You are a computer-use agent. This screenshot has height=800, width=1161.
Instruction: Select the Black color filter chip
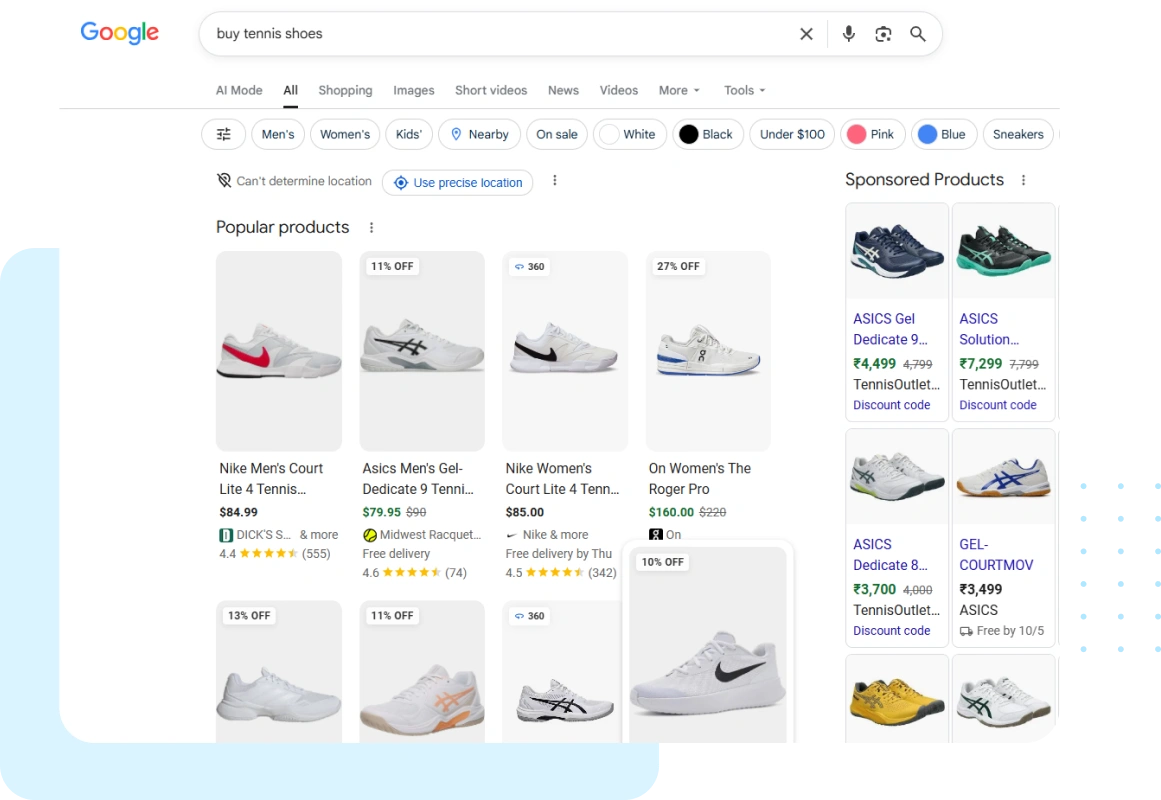[x=708, y=134]
